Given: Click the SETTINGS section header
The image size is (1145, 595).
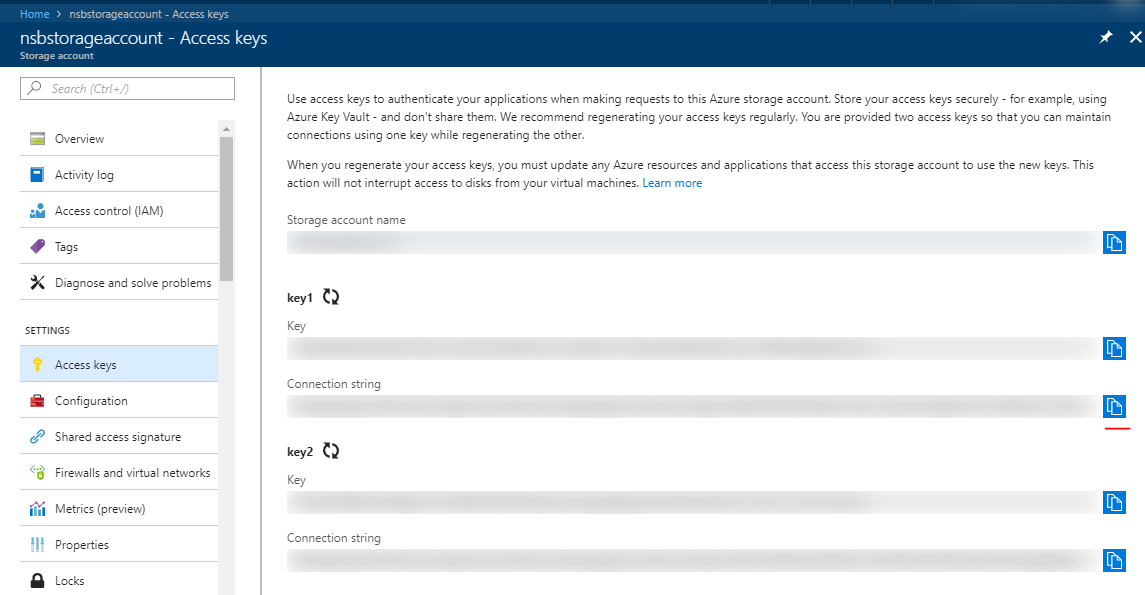Looking at the screenshot, I should coord(47,331).
